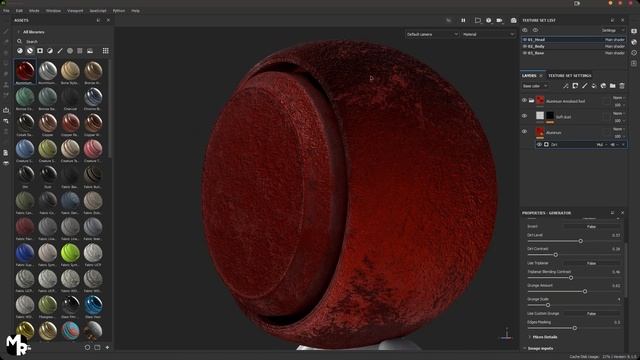Filter assets by Alphas icon
Image resolution: width=640 pixels, height=360 pixels.
70,51
